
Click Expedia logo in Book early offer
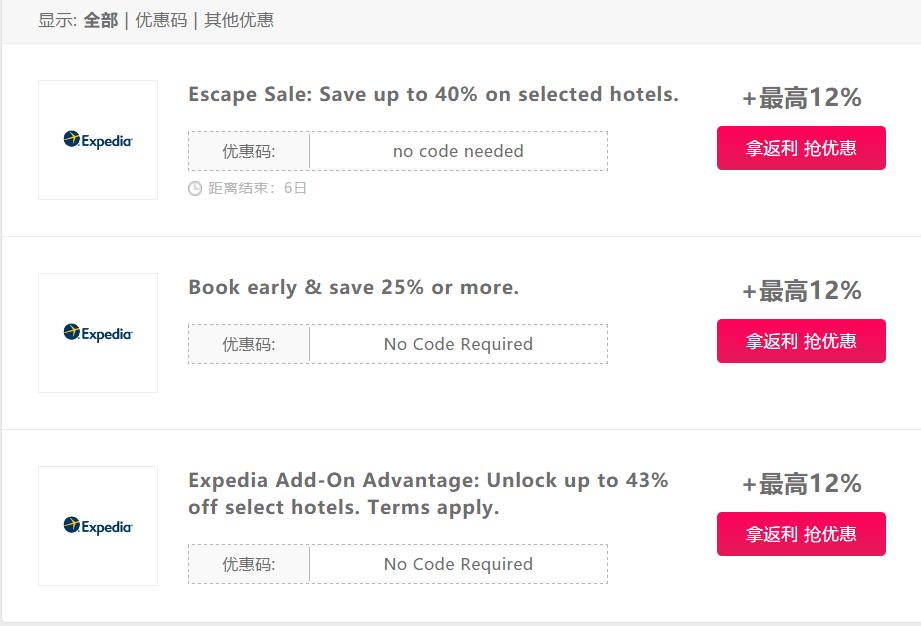(x=98, y=333)
